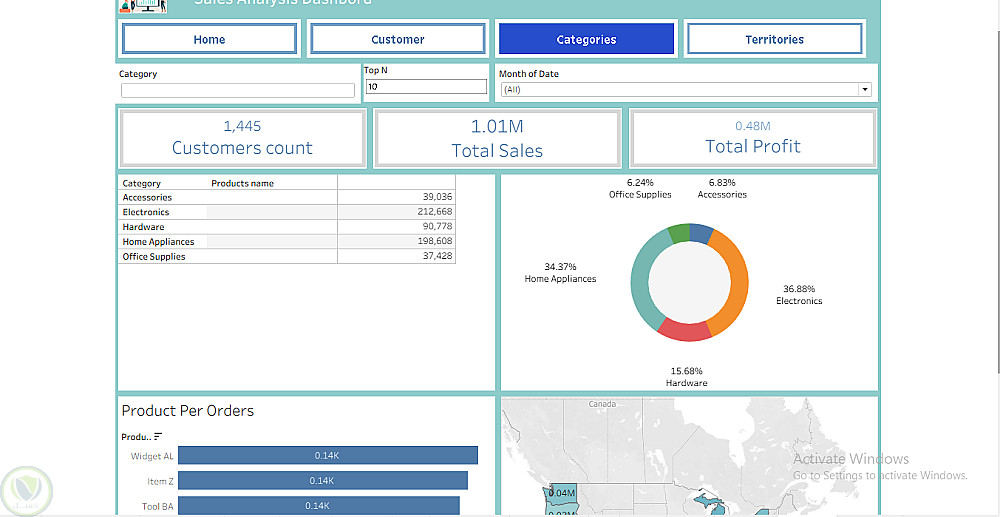This screenshot has width=1000, height=517.
Task: Click the green shield watermark logo
Action: click(26, 491)
